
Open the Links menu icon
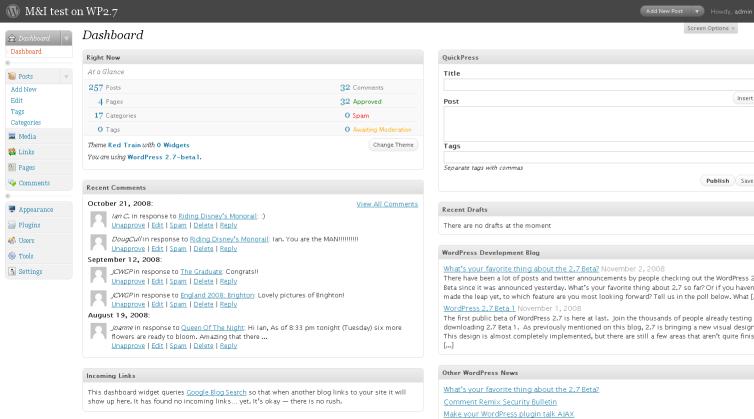click(x=11, y=152)
